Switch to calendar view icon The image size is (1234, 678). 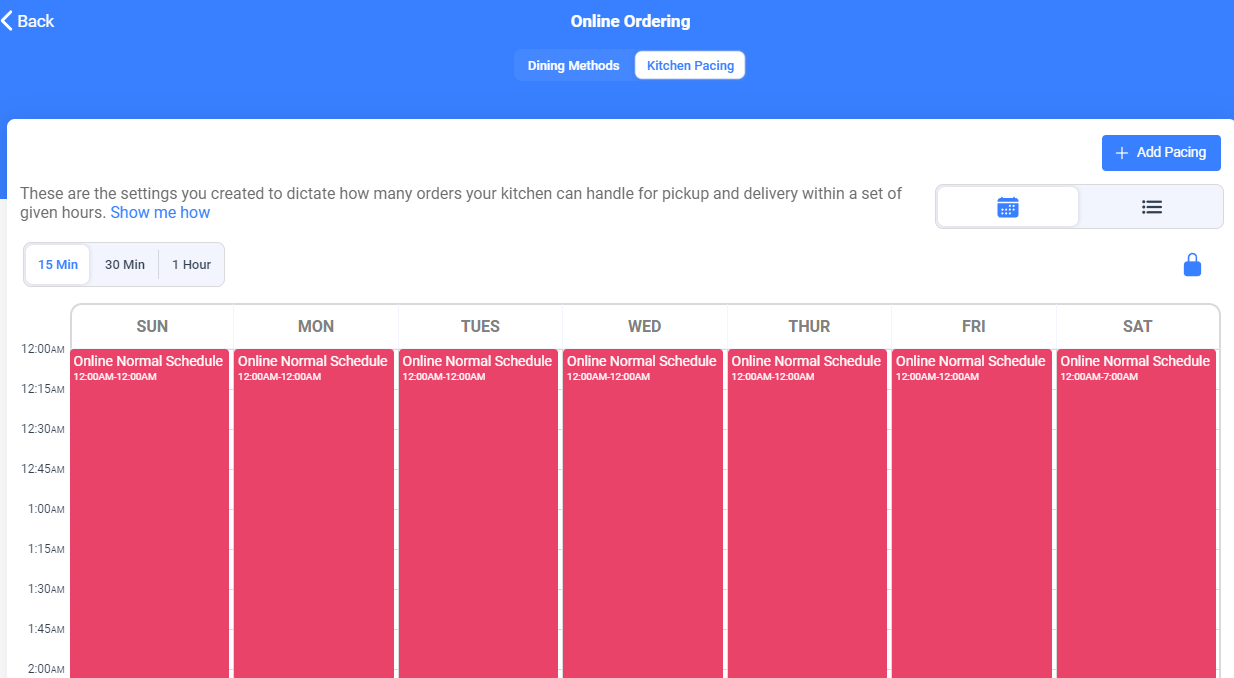click(1008, 207)
